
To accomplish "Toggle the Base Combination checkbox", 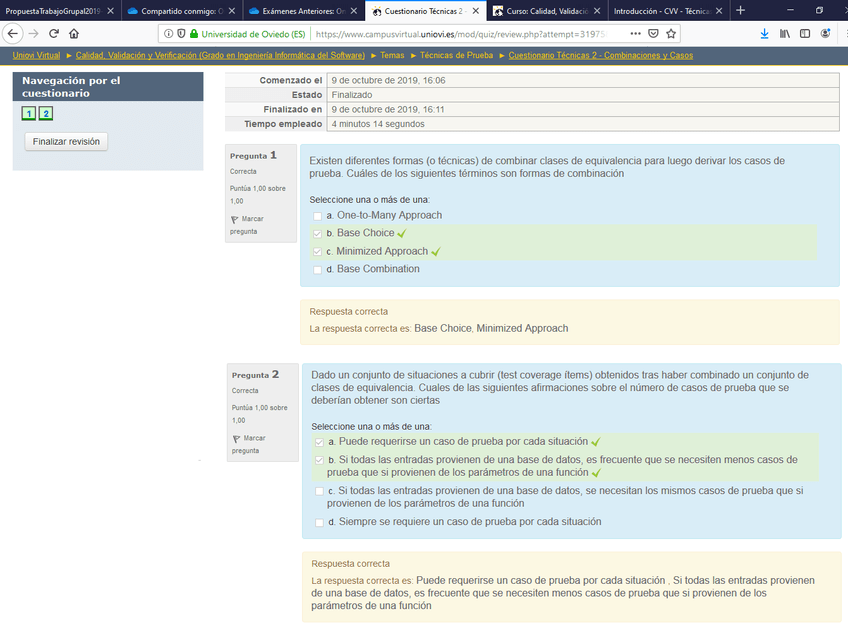I will pyautogui.click(x=317, y=270).
